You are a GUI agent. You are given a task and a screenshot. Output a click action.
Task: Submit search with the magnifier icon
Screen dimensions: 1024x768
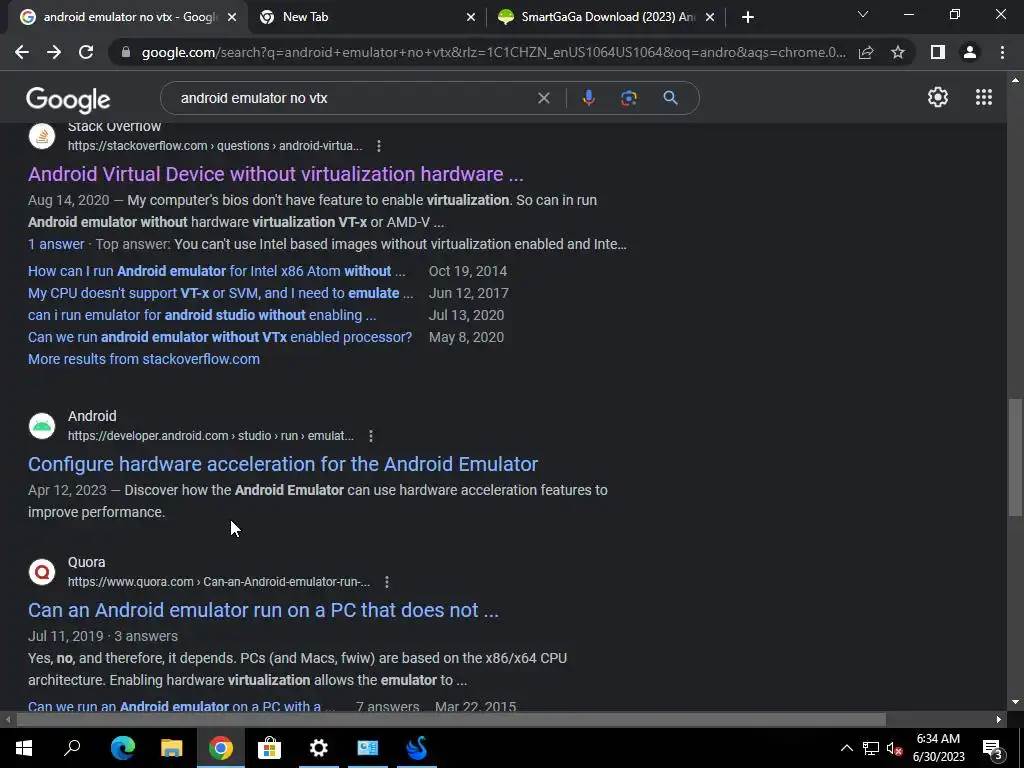pos(670,98)
